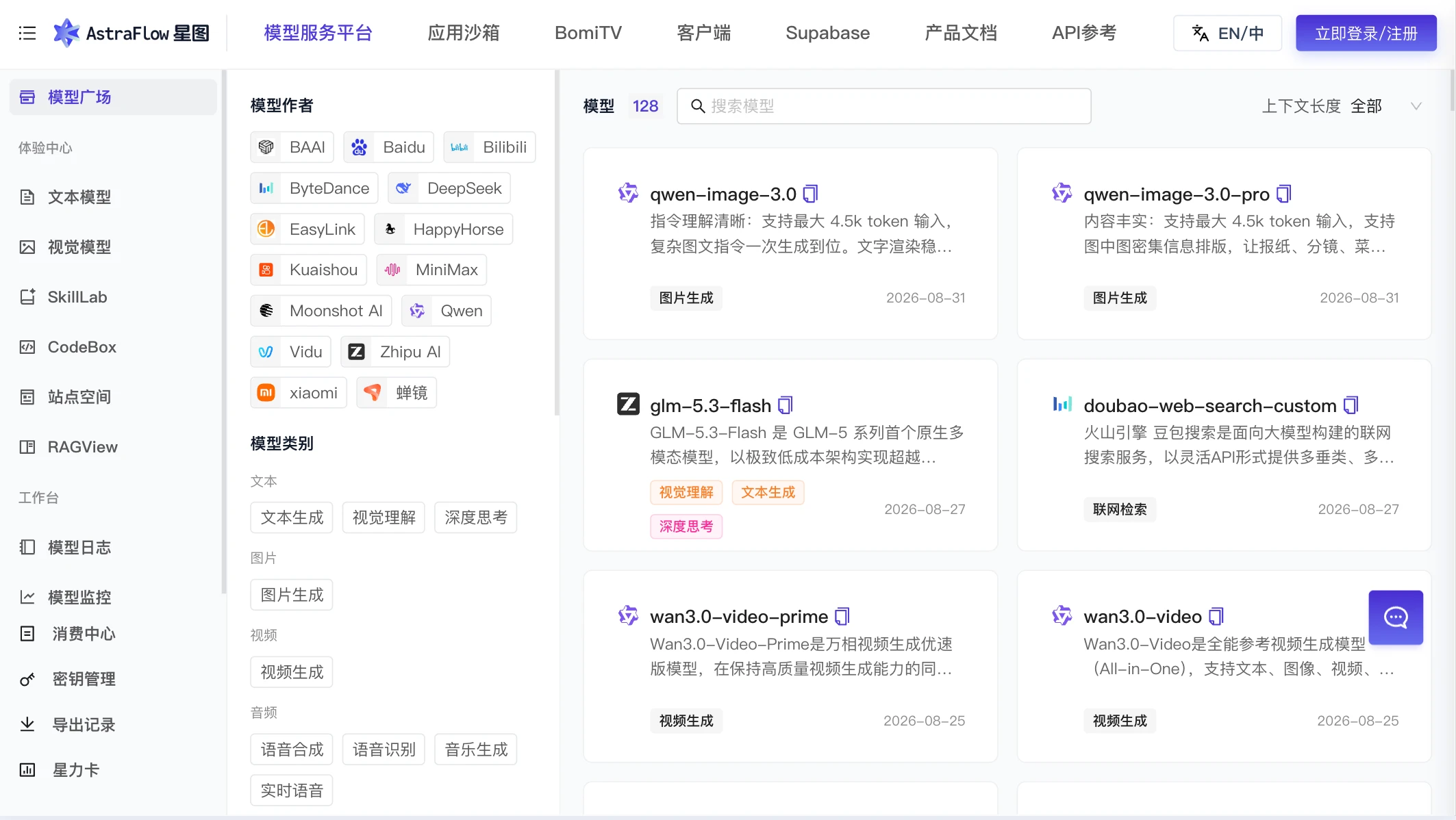Click the 立即登录/注册 button

pos(1366,33)
